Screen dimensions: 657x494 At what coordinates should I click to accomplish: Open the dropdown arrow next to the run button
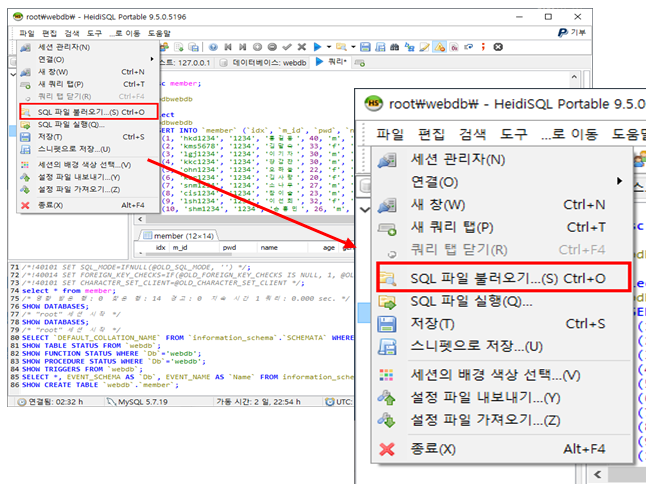coord(329,47)
